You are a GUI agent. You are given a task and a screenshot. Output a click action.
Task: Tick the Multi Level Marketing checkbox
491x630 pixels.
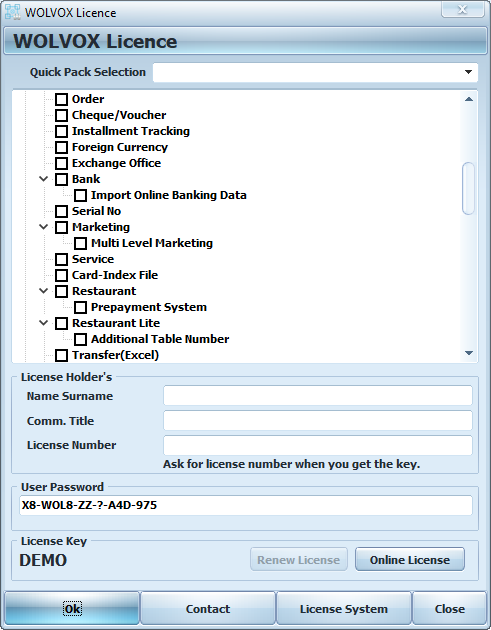click(80, 243)
